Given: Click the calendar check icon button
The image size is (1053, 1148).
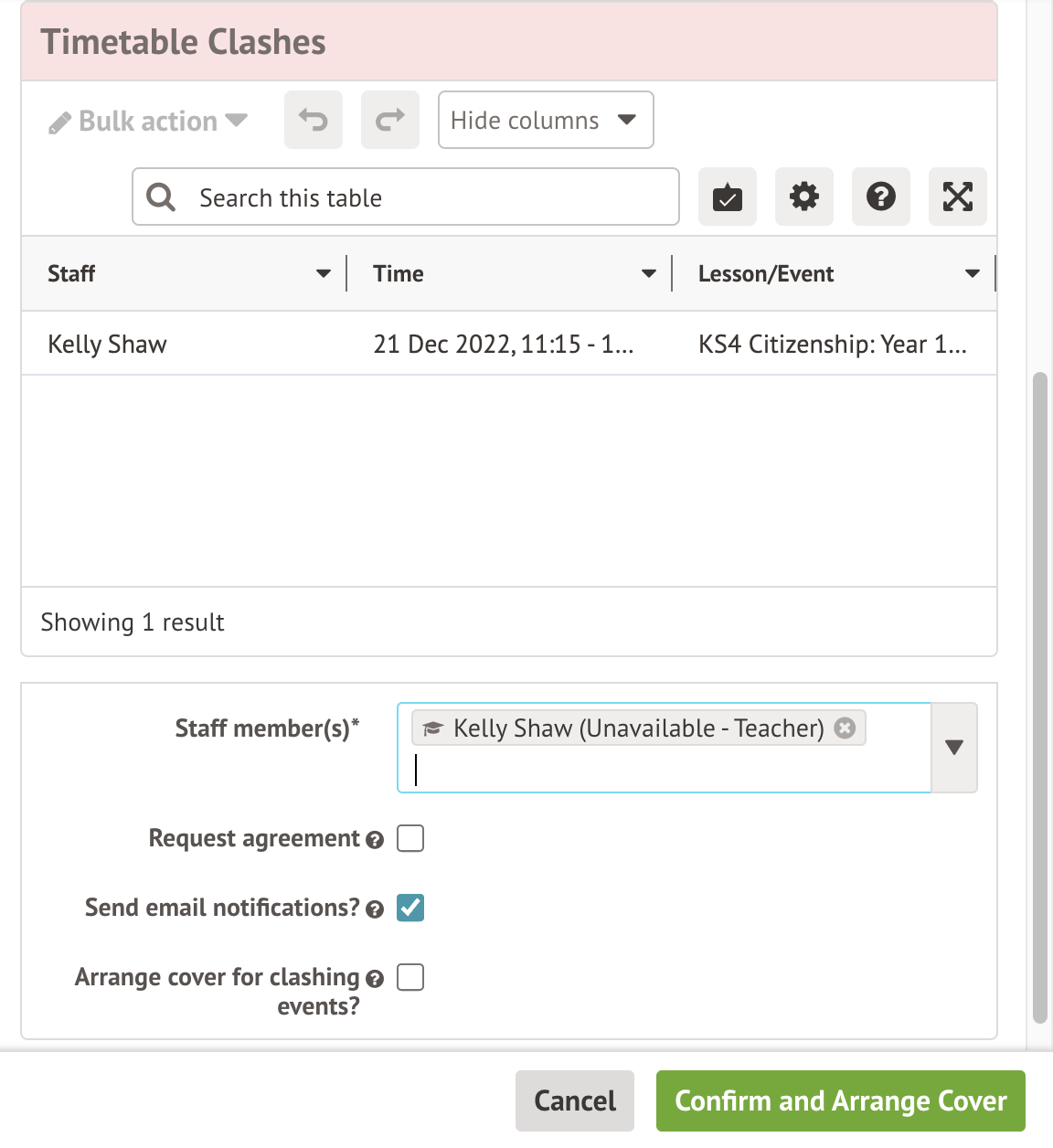Looking at the screenshot, I should [x=728, y=197].
